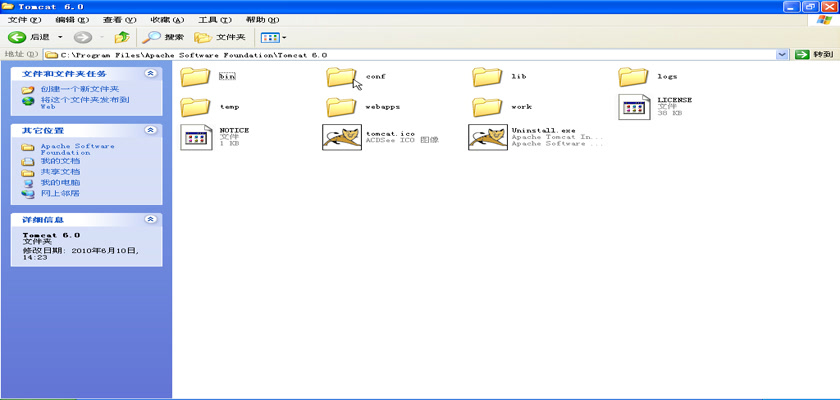Image resolution: width=840 pixels, height=400 pixels.
Task: Click the temp folder name label
Action: coord(229,107)
